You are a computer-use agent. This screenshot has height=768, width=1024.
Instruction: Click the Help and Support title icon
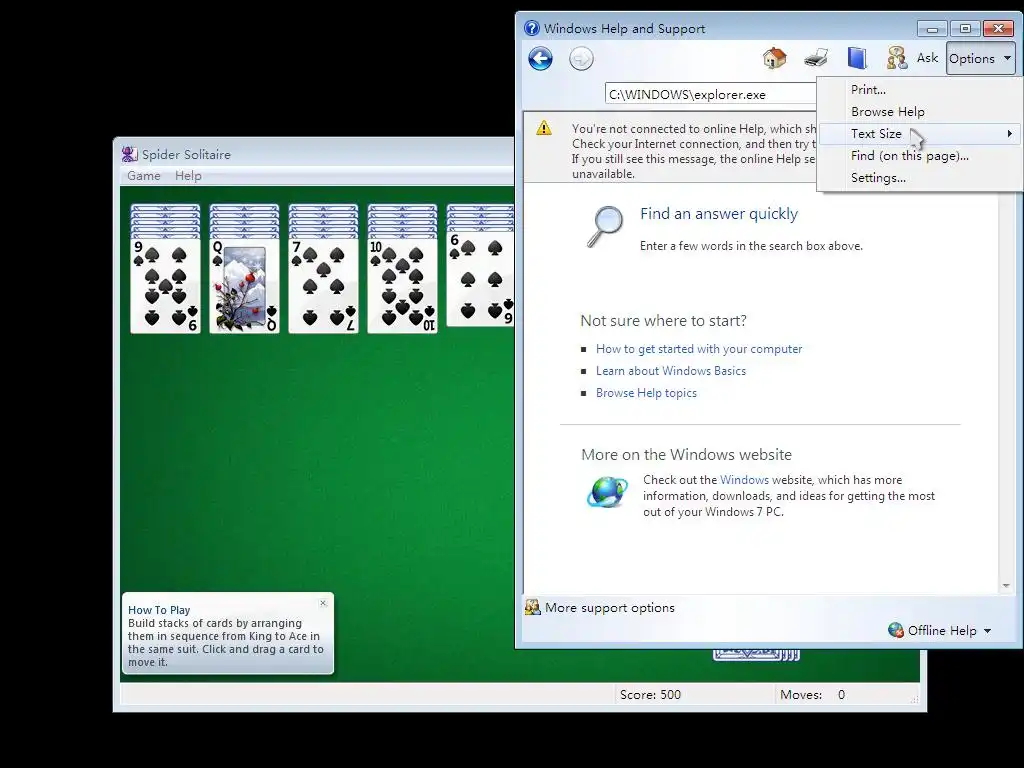coord(532,28)
